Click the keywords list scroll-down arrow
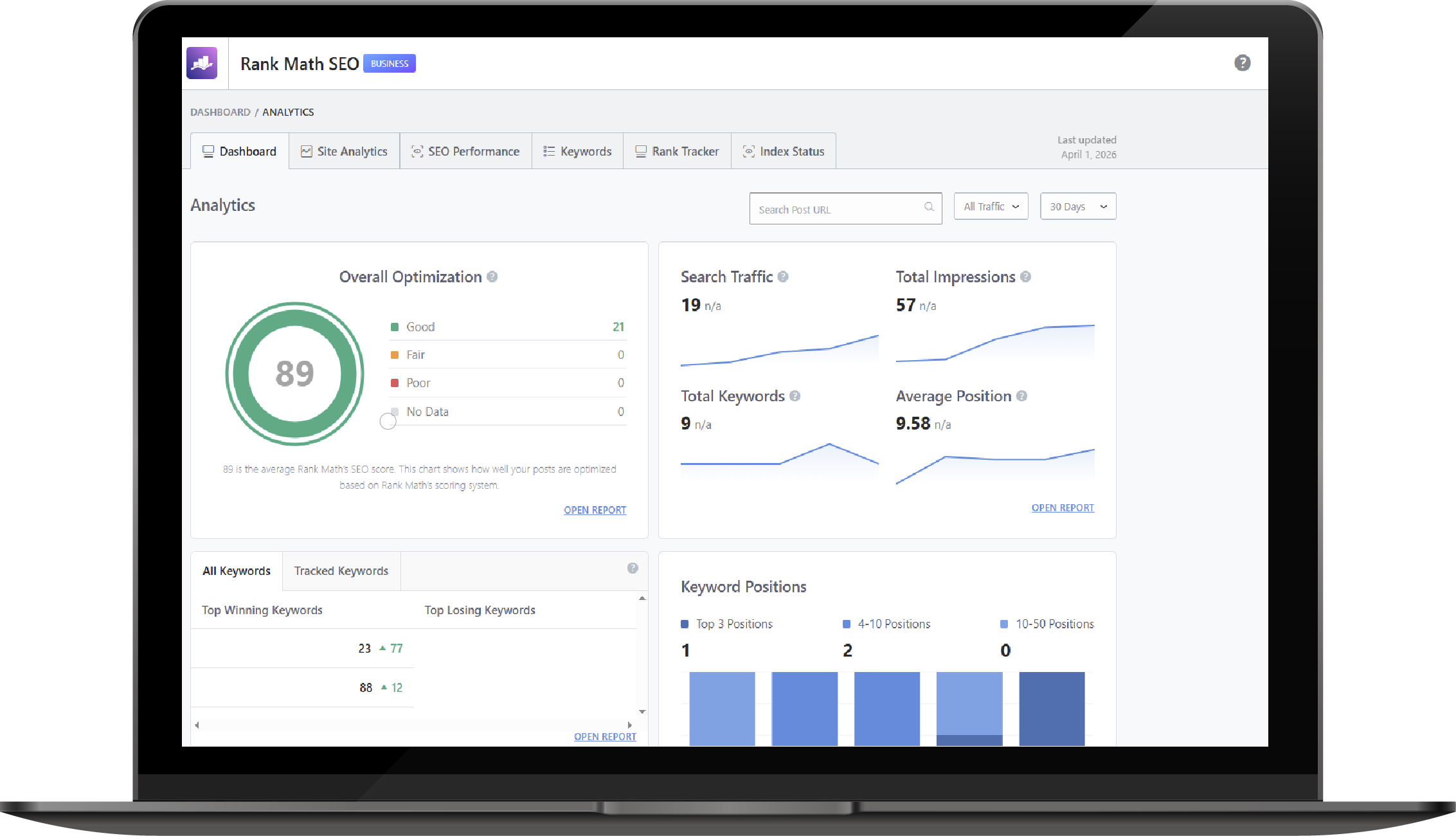This screenshot has width=1456, height=836. coord(642,712)
